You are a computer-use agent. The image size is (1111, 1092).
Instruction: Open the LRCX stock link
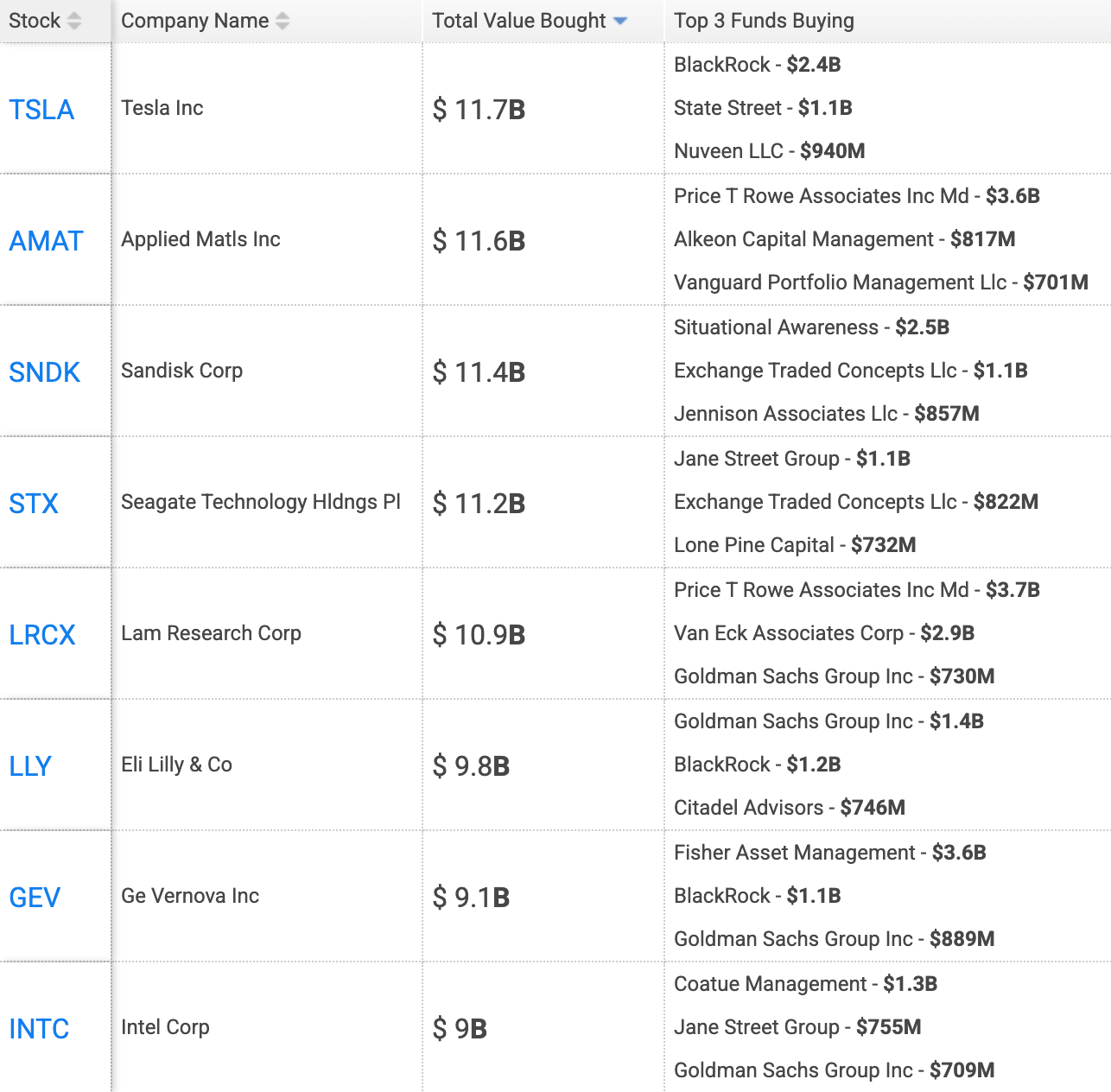[42, 635]
